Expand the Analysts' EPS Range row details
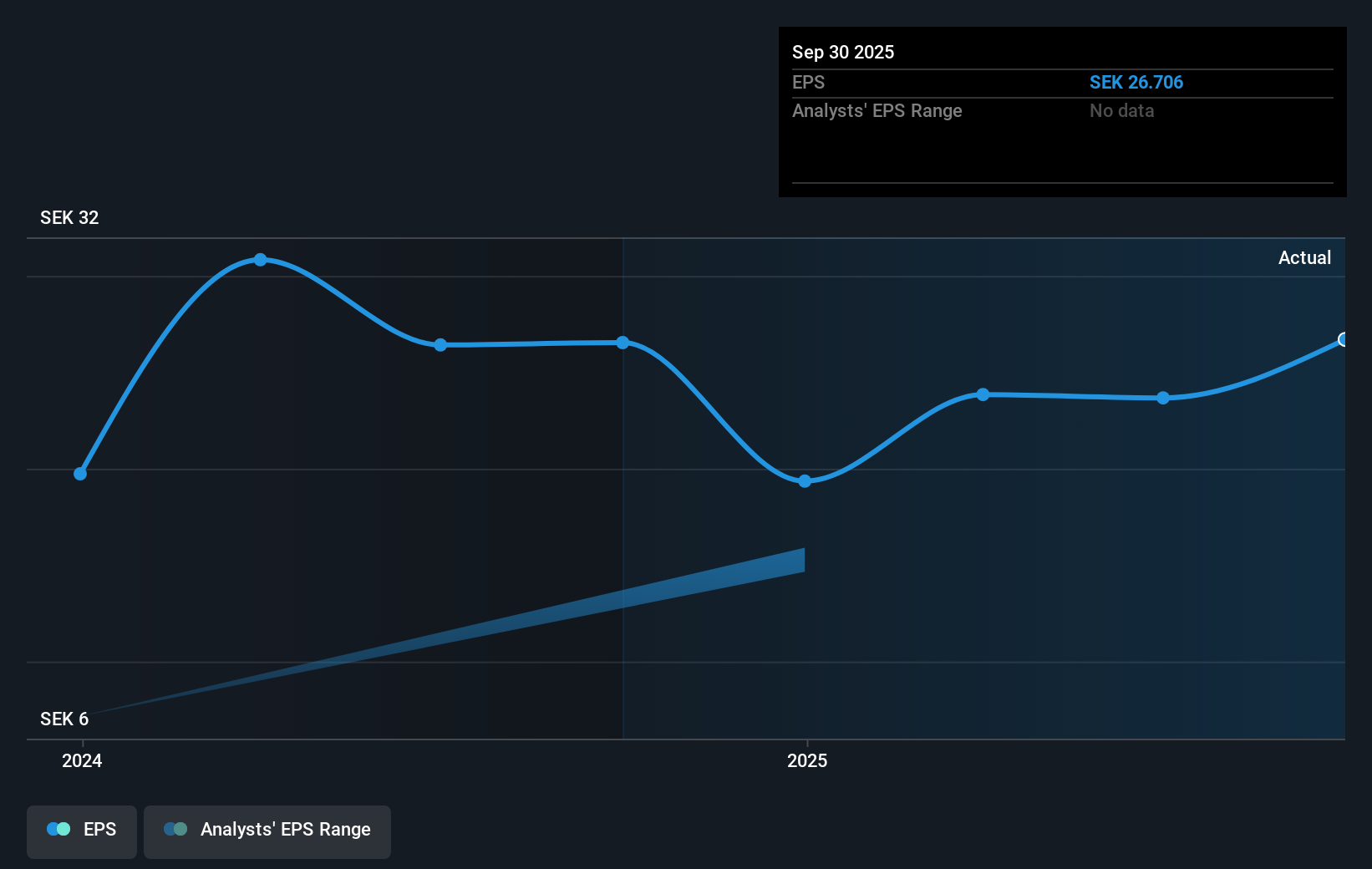This screenshot has width=1372, height=869. point(877,110)
